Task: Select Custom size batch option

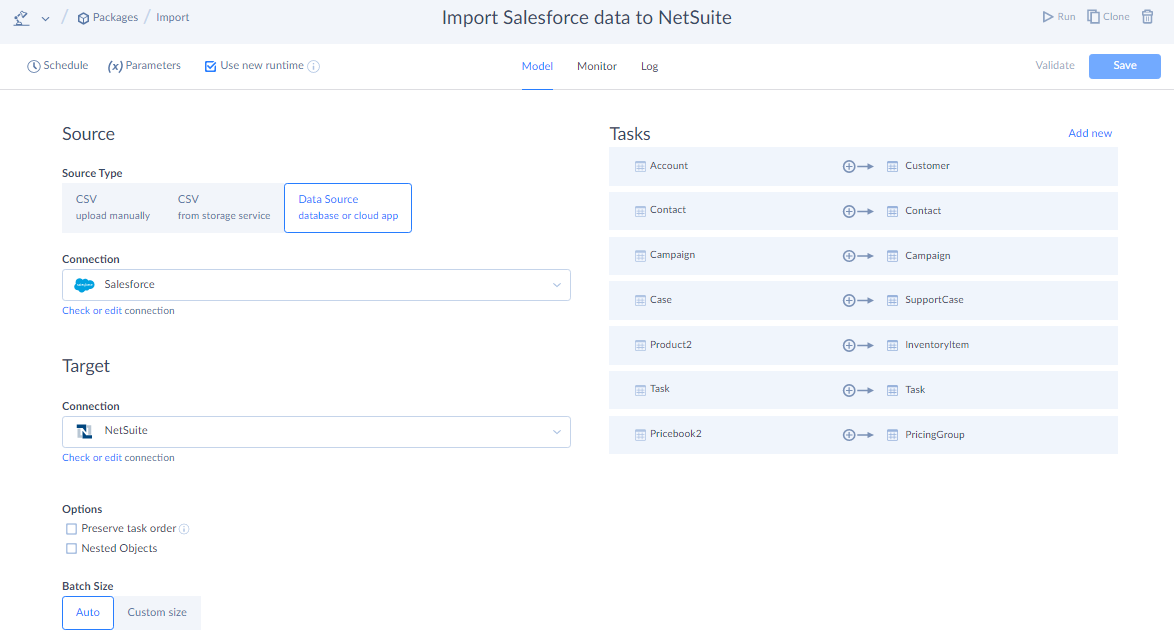Action: (x=157, y=612)
